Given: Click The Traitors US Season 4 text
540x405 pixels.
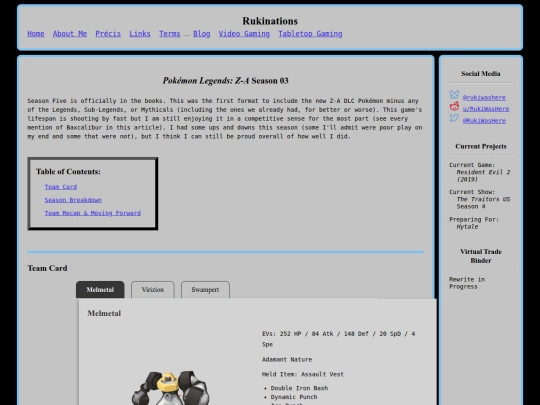Looking at the screenshot, I should click(483, 203).
